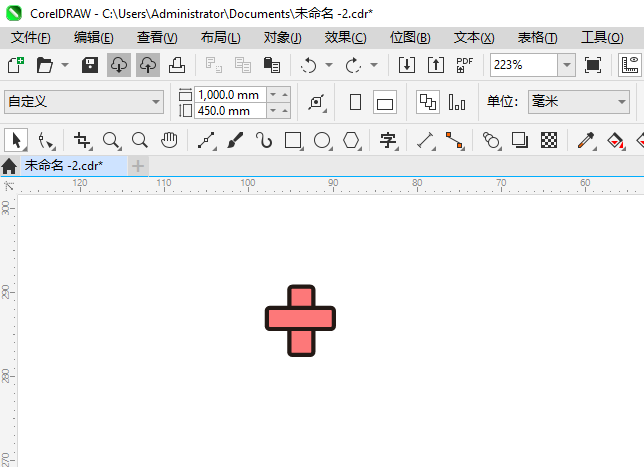Create a new document icon

16,65
